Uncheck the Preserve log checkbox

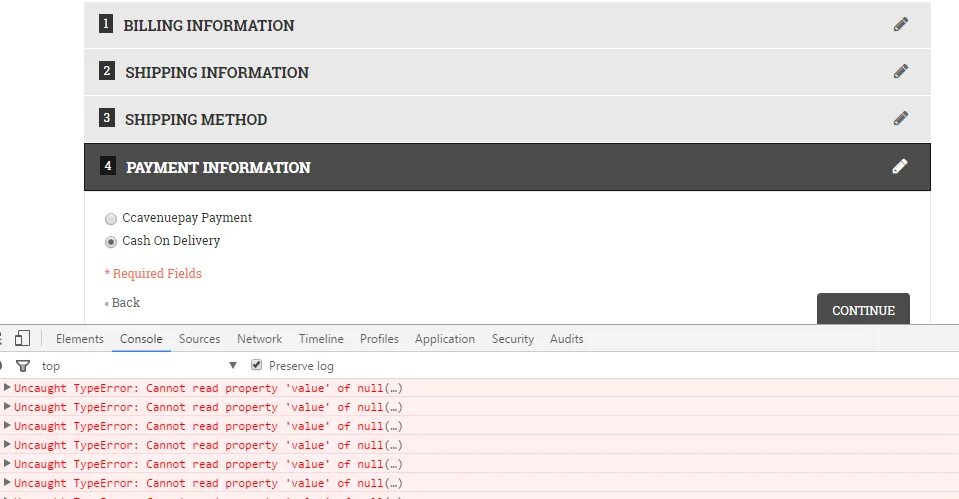point(256,365)
